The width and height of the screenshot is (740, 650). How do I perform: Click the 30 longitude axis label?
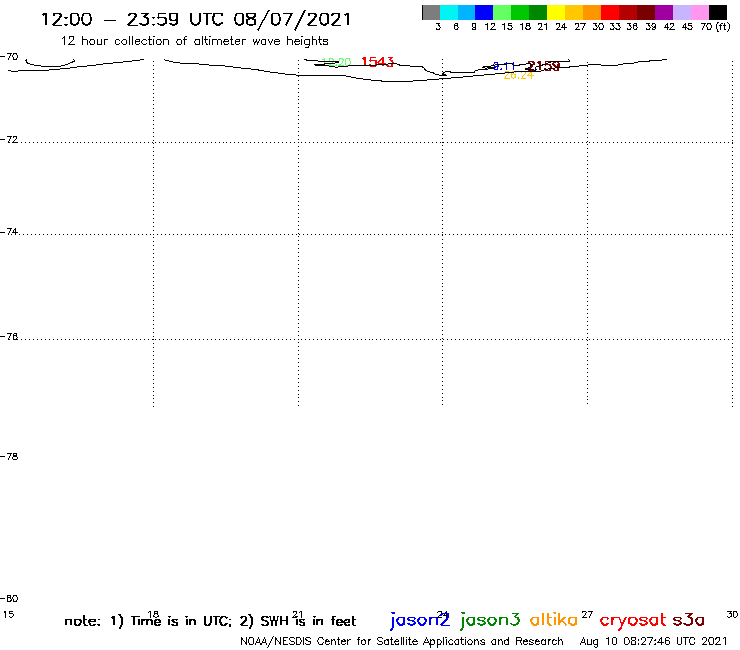click(x=732, y=615)
